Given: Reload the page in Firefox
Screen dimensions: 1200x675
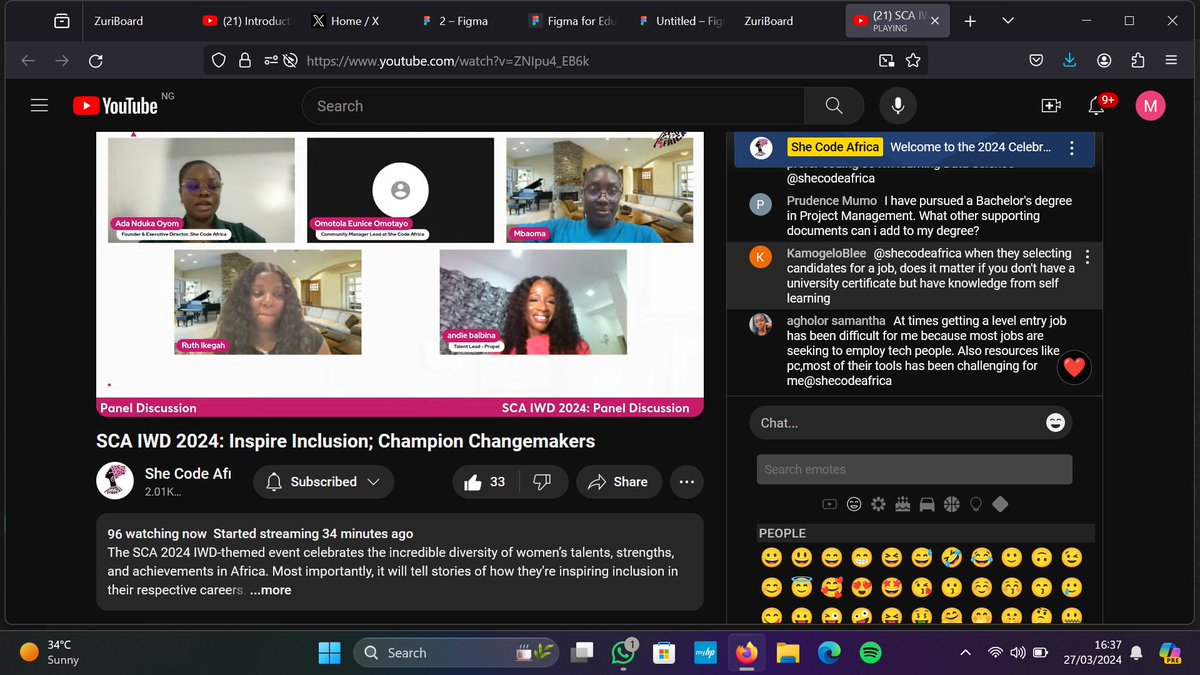Looking at the screenshot, I should 96,61.
